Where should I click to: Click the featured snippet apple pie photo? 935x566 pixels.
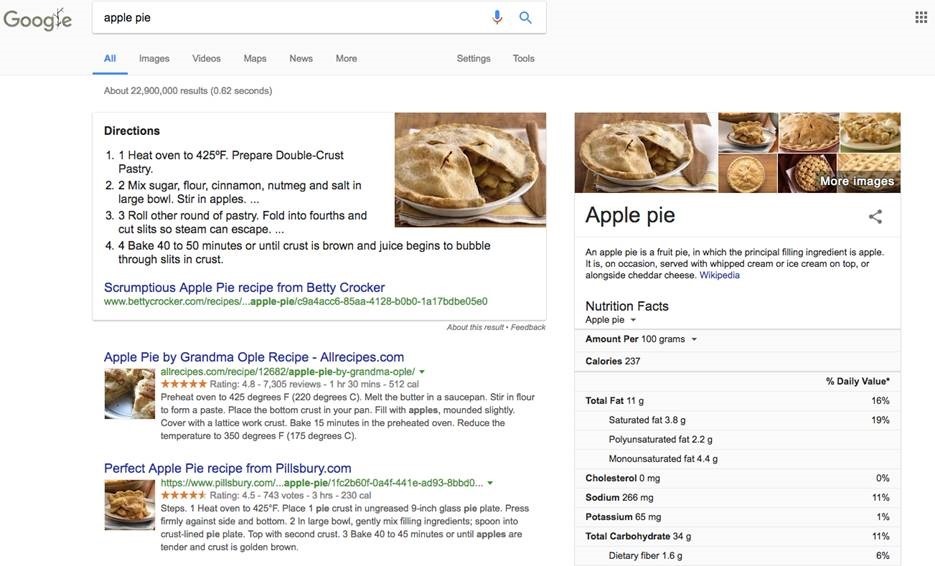tap(470, 169)
